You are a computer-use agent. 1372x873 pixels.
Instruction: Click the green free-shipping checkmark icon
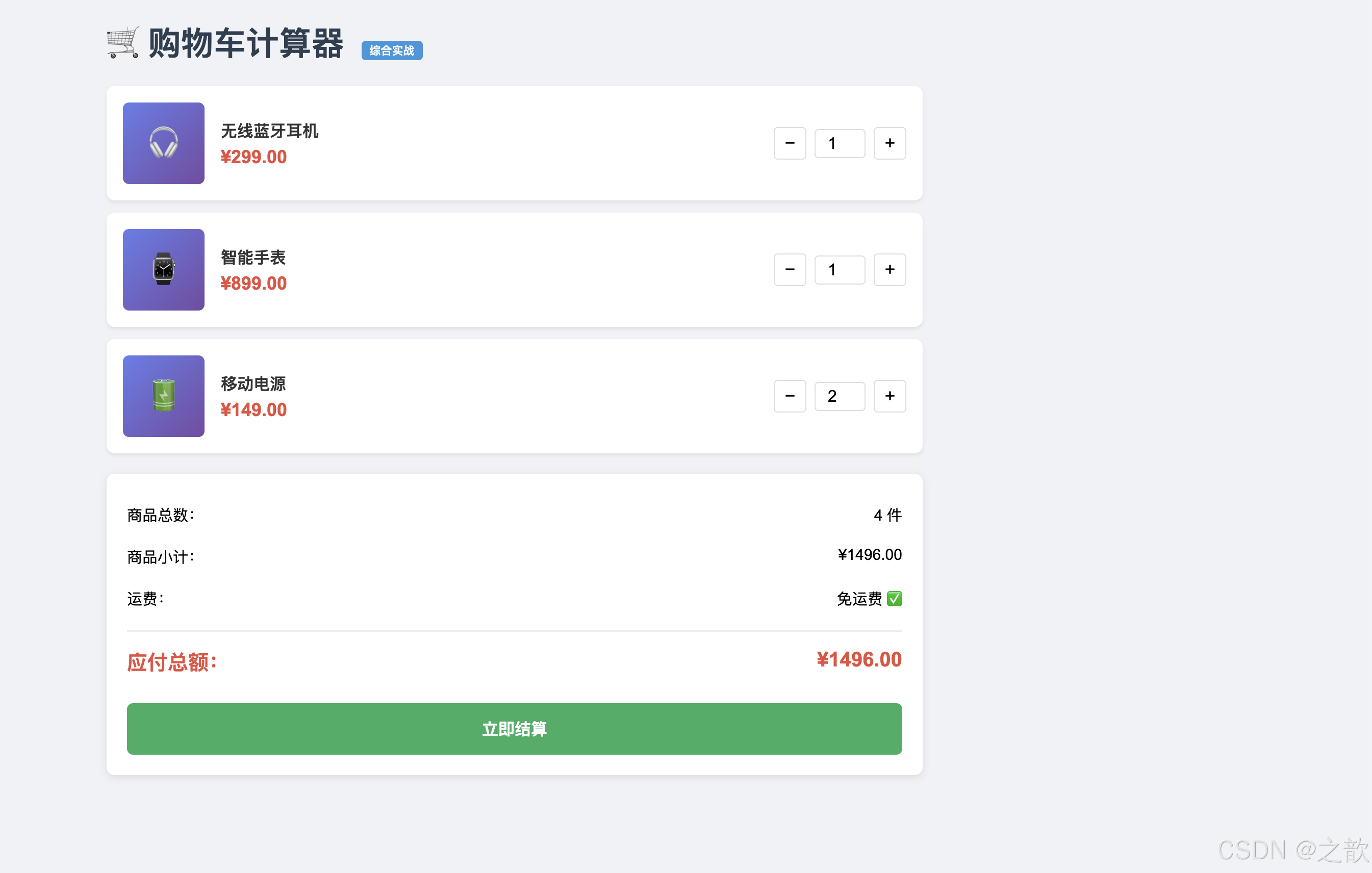click(894, 599)
